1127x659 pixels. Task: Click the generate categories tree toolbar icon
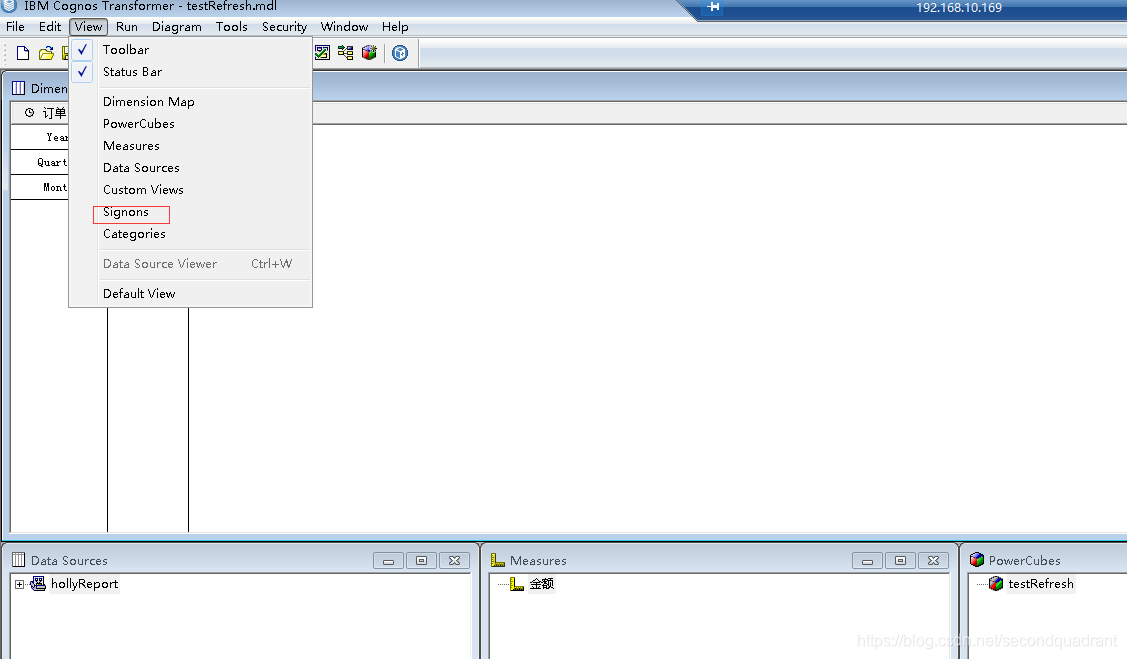click(346, 52)
